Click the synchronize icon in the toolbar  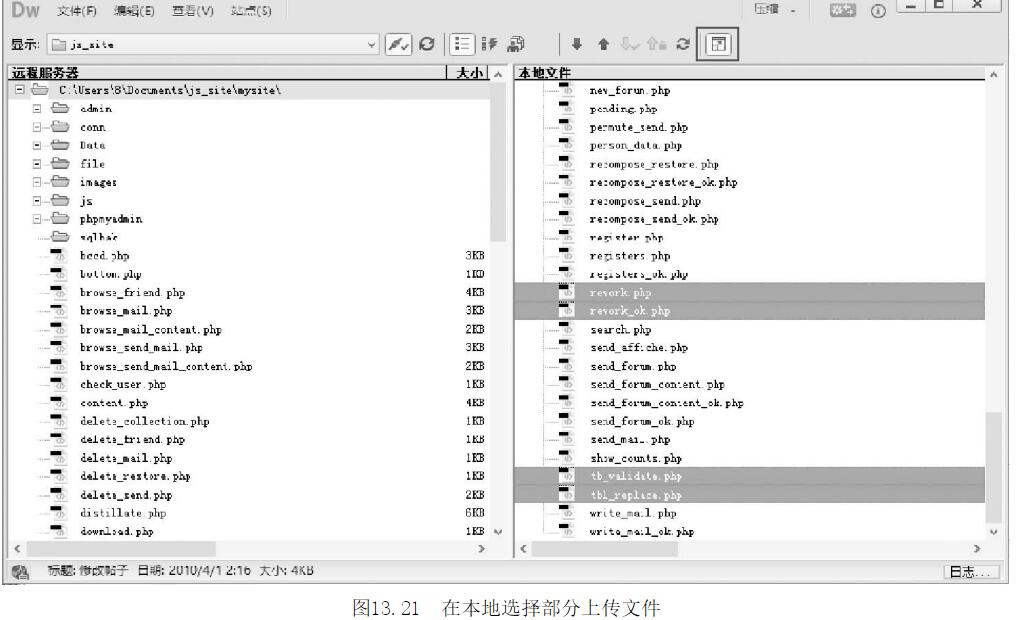click(685, 44)
